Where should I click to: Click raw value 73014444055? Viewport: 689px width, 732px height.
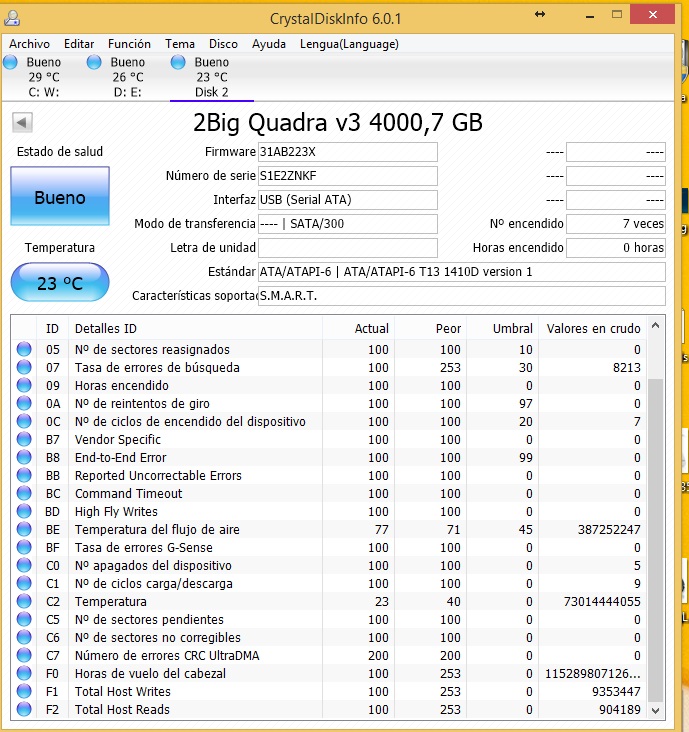point(602,601)
